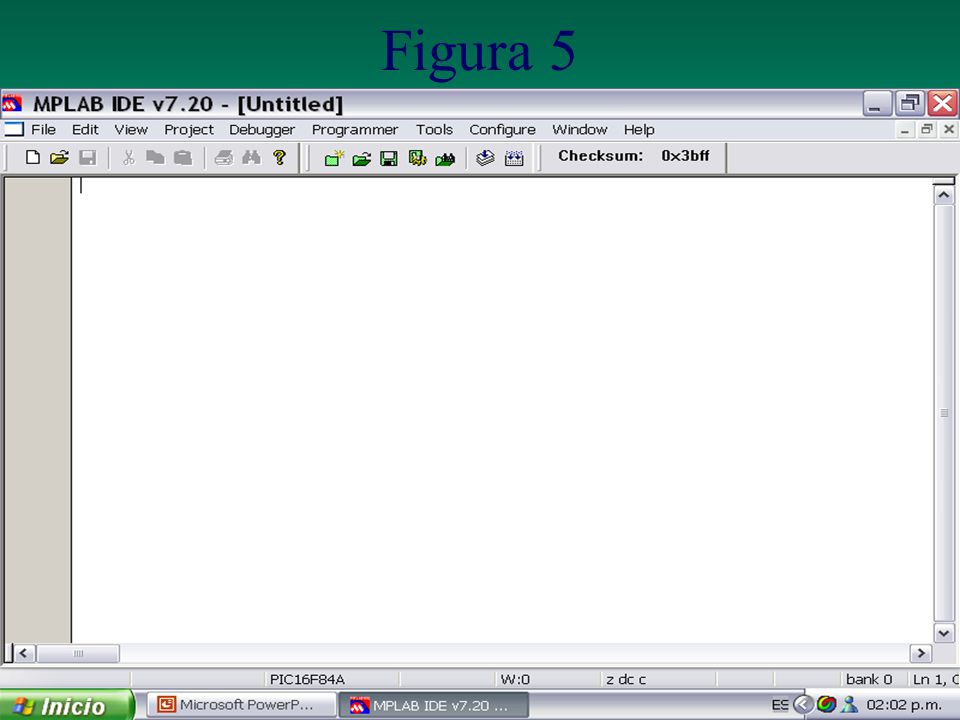
Task: Click the Cut scissors icon
Action: pyautogui.click(x=128, y=158)
